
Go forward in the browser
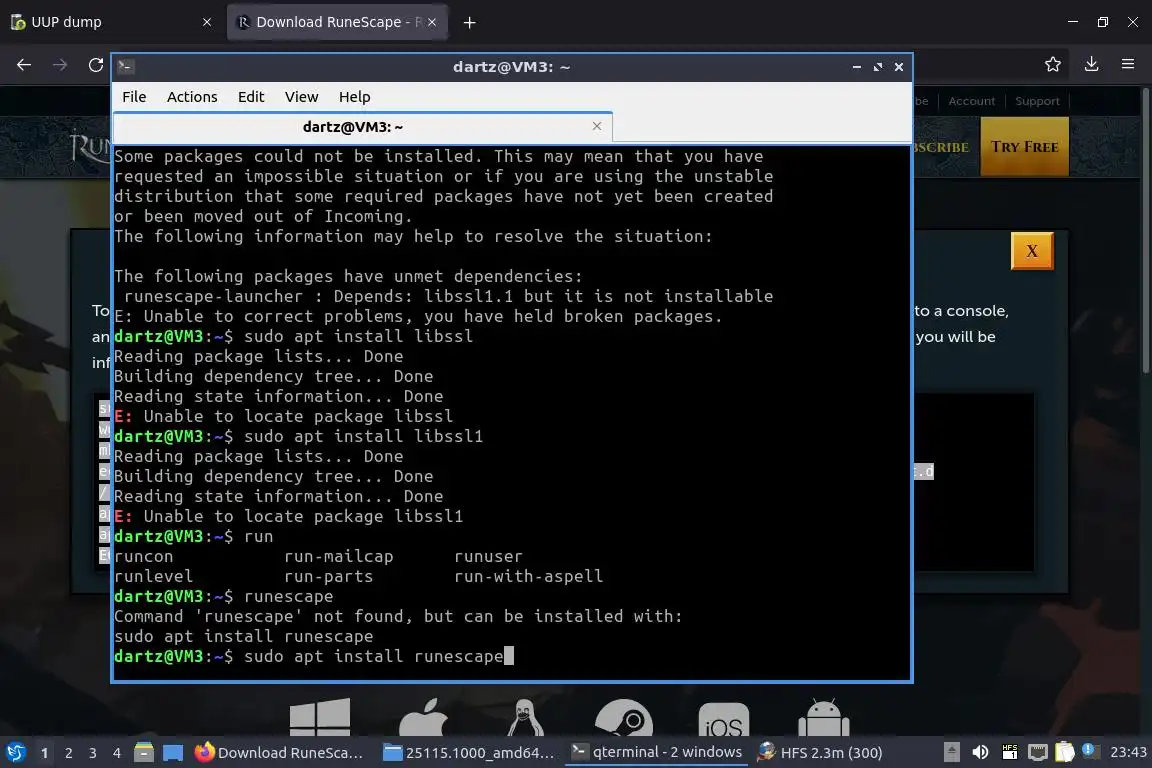tap(60, 65)
